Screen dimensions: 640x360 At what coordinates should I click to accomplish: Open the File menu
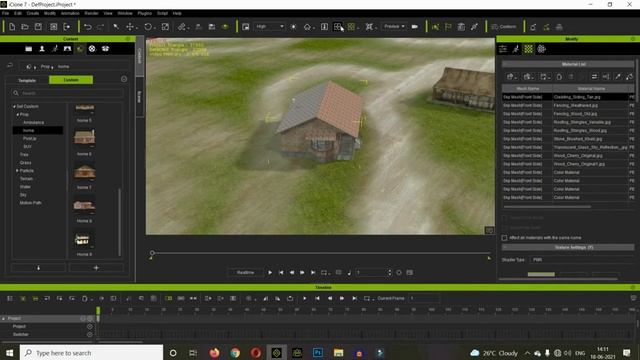(x=5, y=13)
